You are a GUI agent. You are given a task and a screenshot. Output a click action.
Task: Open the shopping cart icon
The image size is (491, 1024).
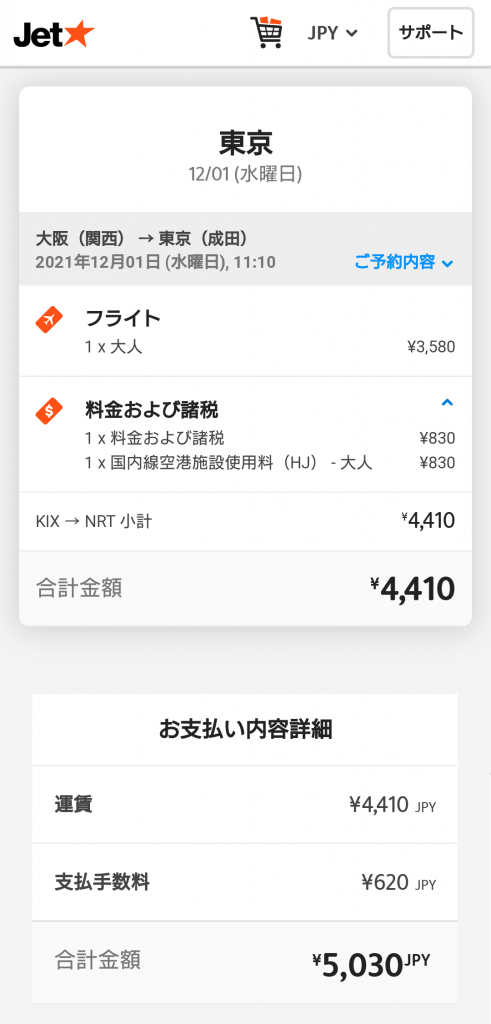[x=266, y=33]
